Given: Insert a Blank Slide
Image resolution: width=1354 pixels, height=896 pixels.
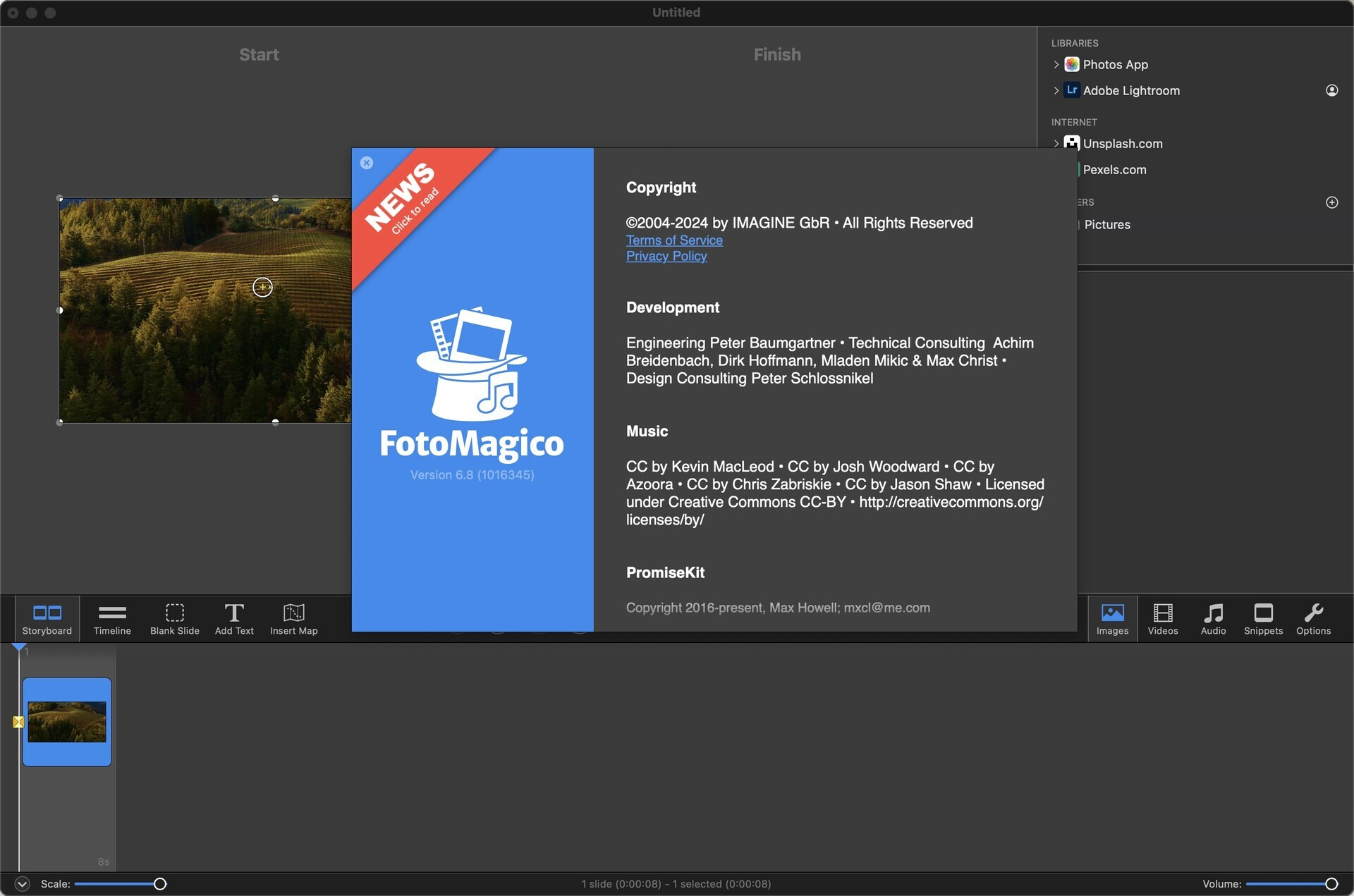Looking at the screenshot, I should [174, 619].
